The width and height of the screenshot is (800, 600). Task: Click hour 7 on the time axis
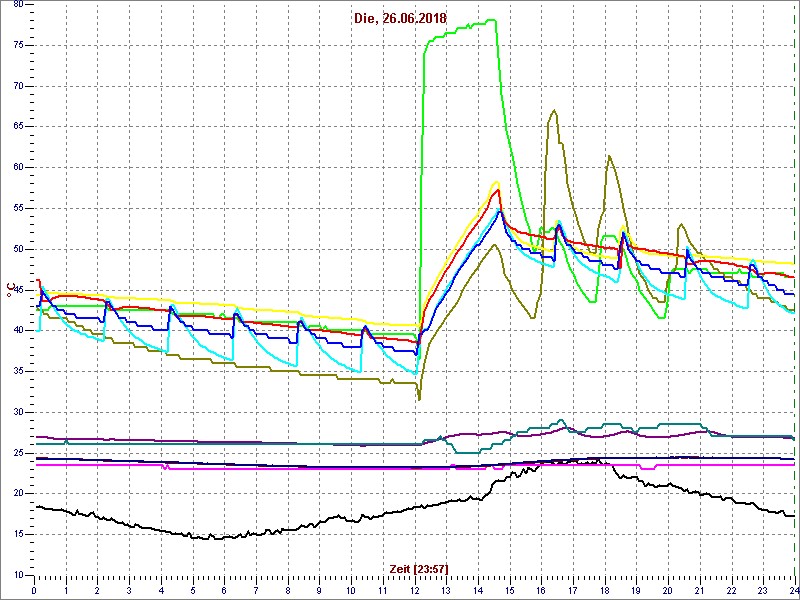coord(256,590)
